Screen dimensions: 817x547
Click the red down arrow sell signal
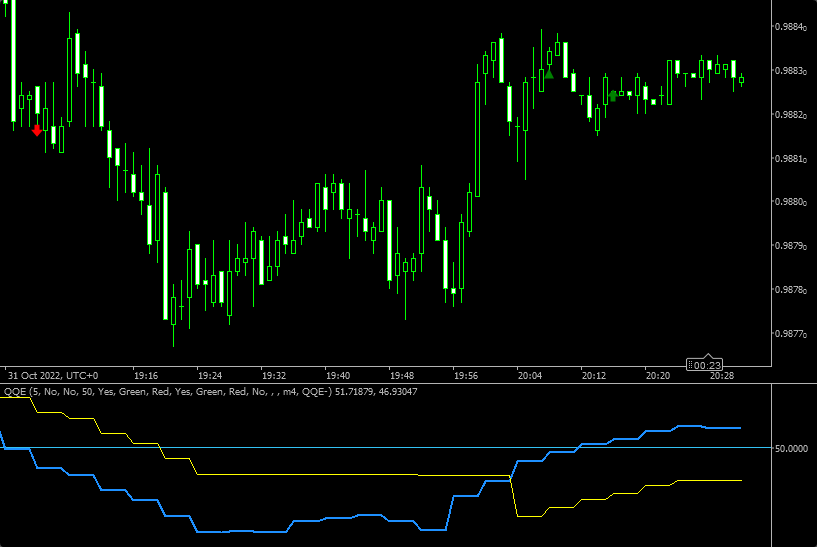pos(37,129)
